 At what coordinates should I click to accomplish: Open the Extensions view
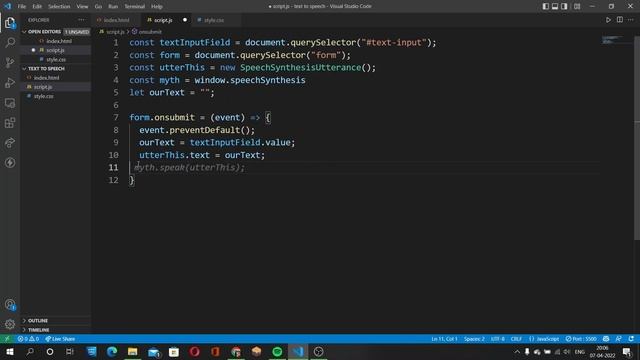click(10, 123)
